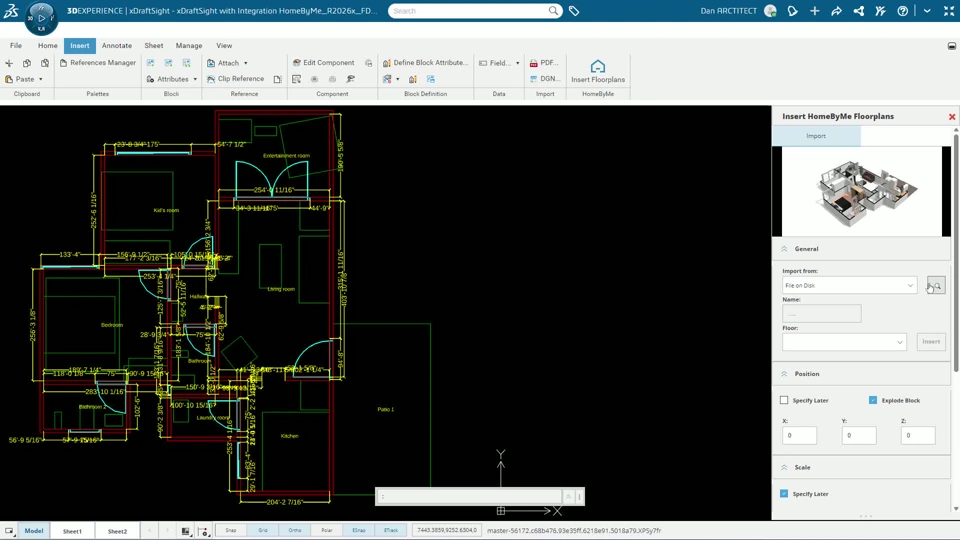This screenshot has height=540, width=960.
Task: Select the Clip Reference tool
Action: 236,79
